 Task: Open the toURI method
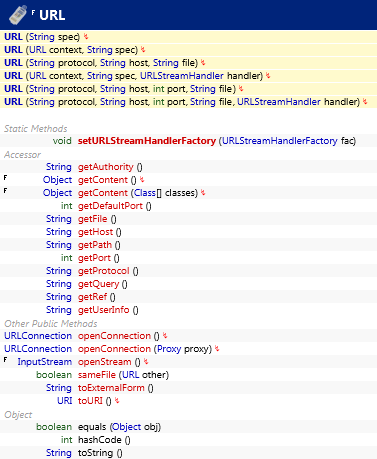pyautogui.click(x=90, y=401)
